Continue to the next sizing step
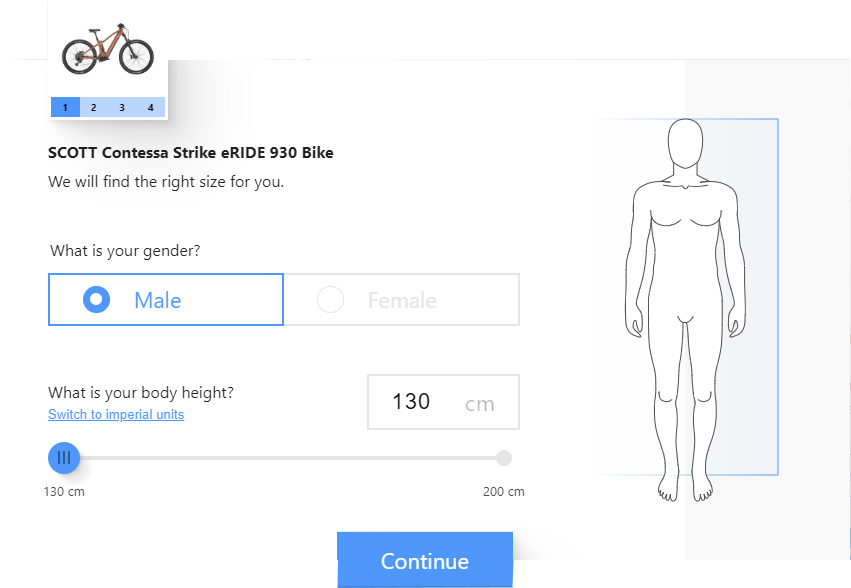 pyautogui.click(x=425, y=560)
